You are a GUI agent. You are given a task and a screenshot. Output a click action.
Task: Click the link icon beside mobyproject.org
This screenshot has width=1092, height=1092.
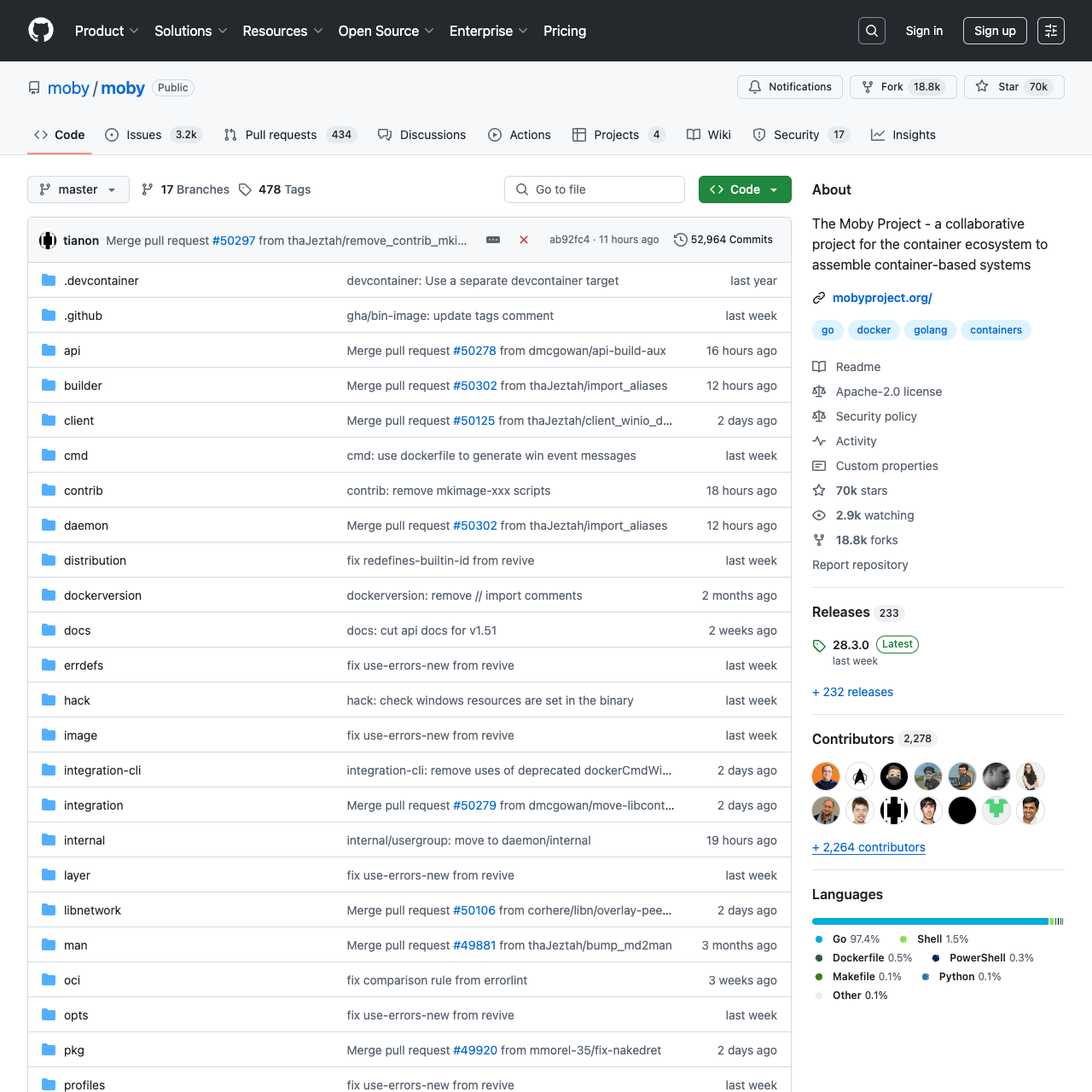pos(819,298)
